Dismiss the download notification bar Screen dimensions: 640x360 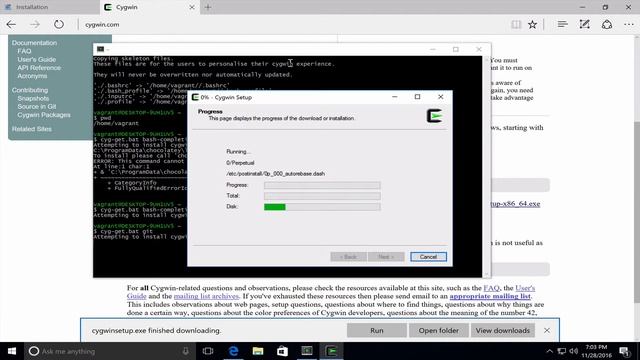point(547,331)
